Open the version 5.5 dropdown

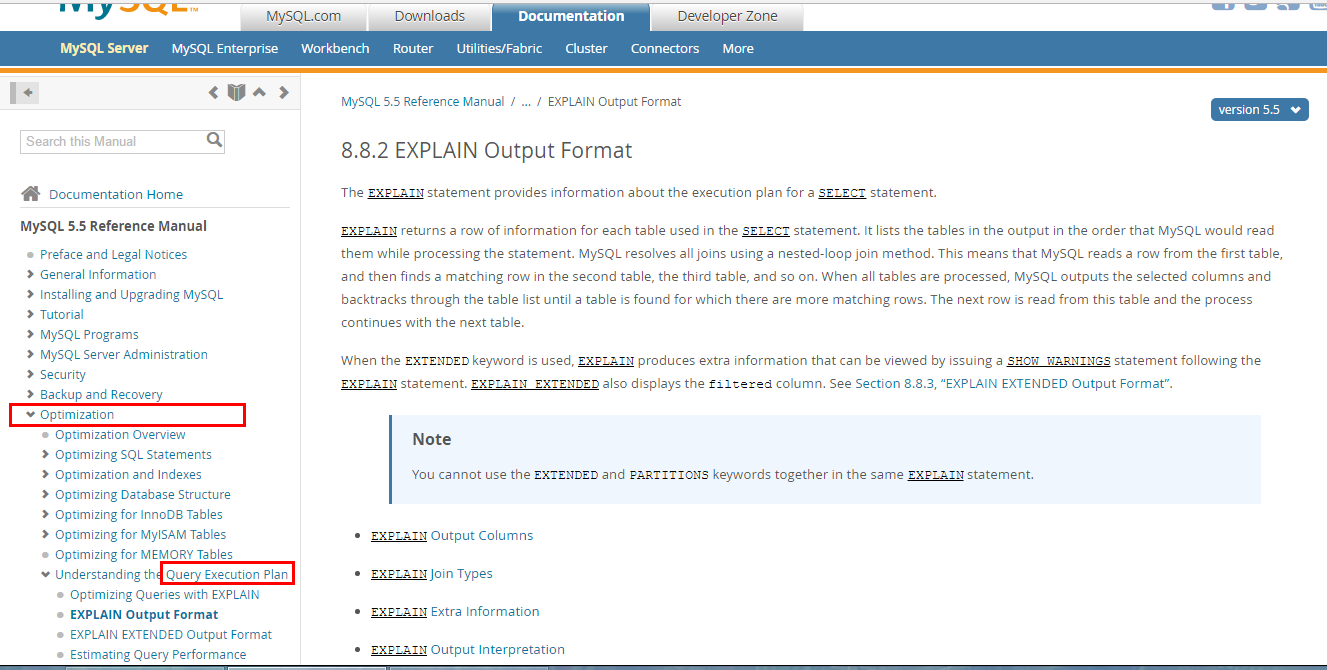(x=1259, y=110)
